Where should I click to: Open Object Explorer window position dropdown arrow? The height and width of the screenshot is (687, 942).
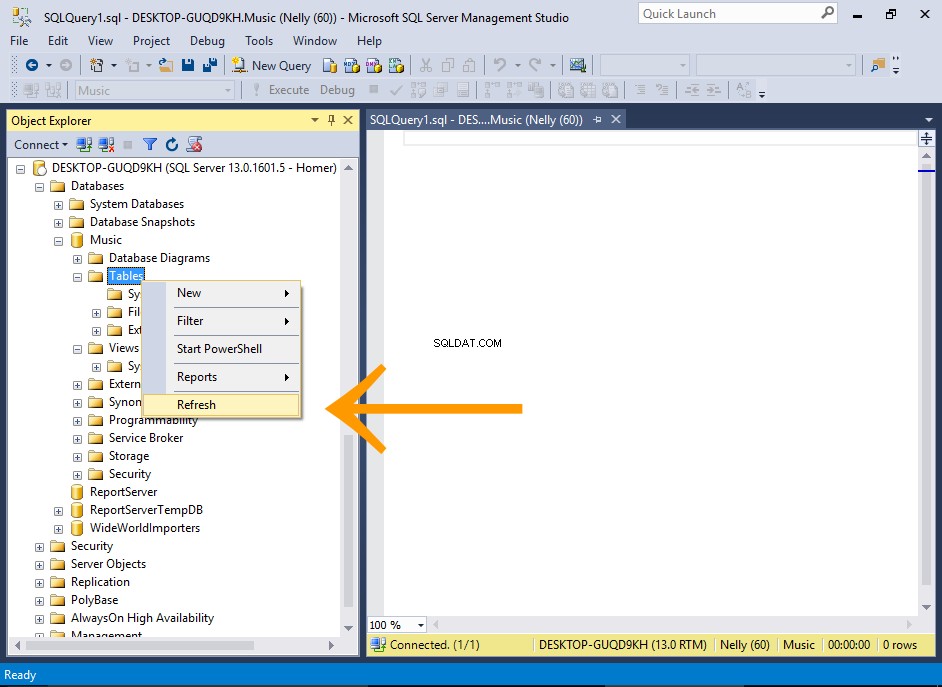(315, 120)
